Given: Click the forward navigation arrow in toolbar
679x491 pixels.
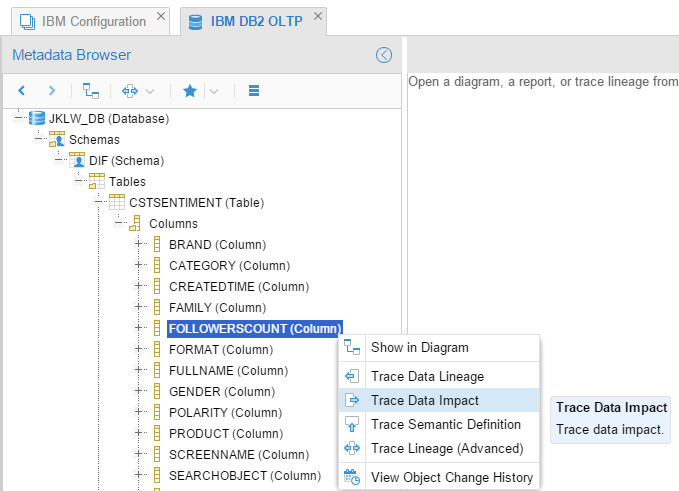Looking at the screenshot, I should (x=52, y=90).
